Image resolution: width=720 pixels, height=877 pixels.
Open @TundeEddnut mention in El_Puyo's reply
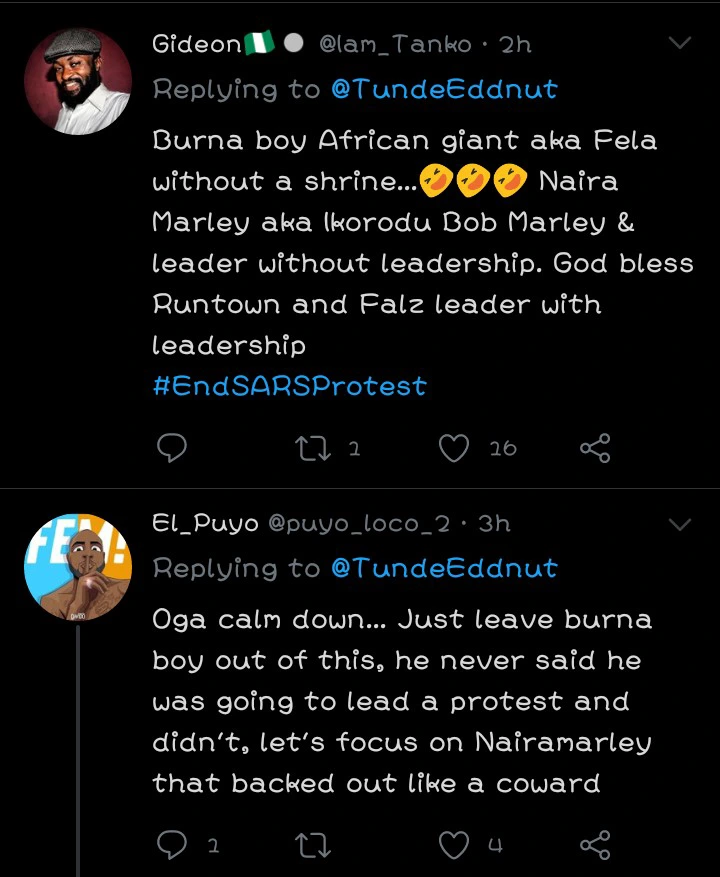pyautogui.click(x=444, y=568)
